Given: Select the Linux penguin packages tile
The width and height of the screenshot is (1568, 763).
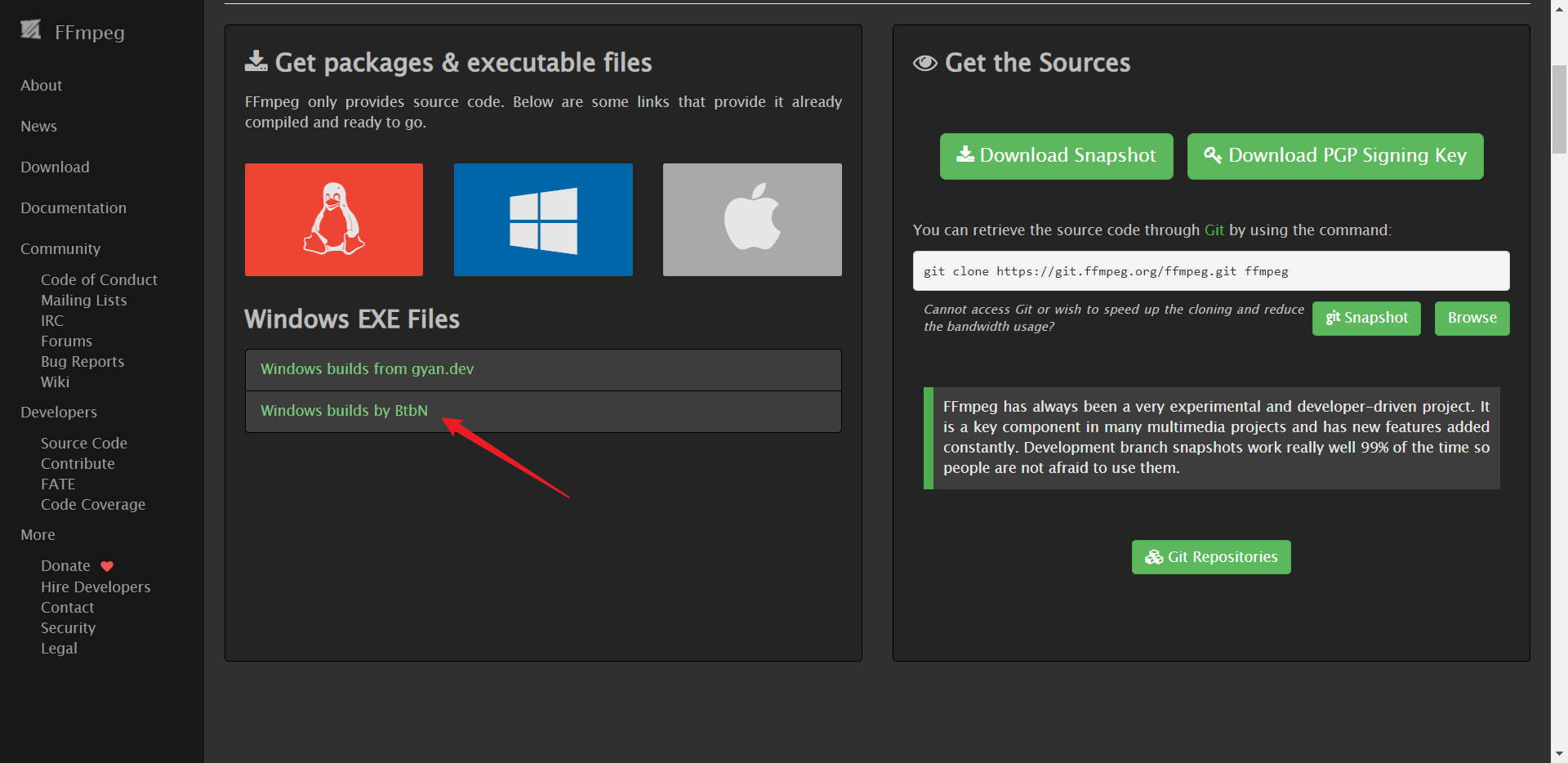Looking at the screenshot, I should coord(334,220).
